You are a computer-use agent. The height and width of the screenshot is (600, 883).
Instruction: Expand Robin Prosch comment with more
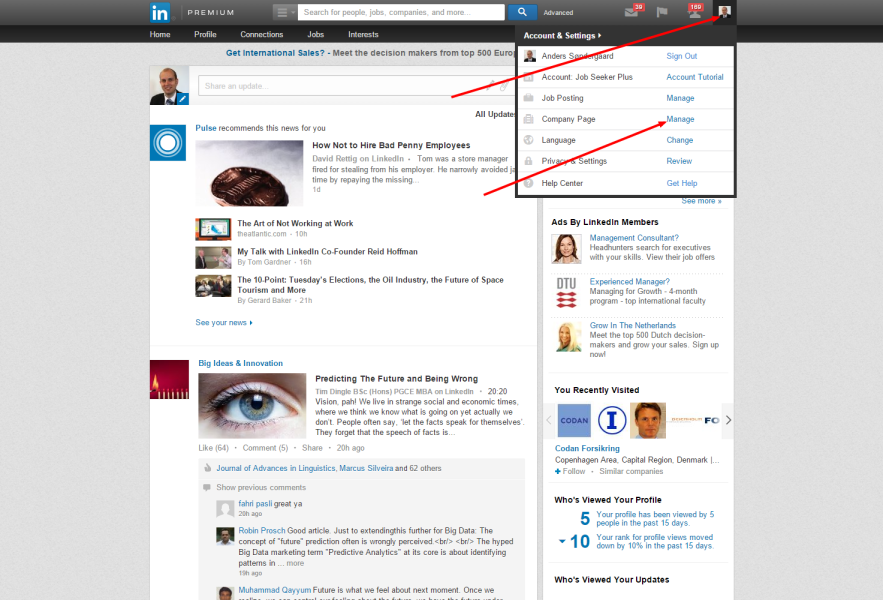(295, 563)
